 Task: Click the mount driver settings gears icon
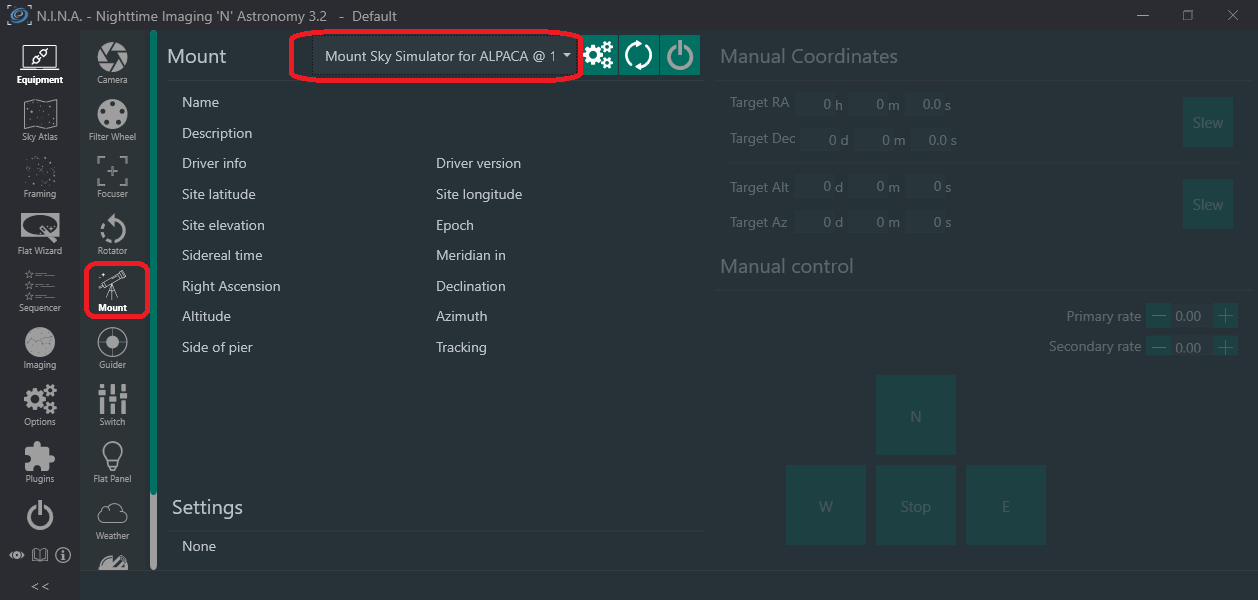tap(598, 56)
